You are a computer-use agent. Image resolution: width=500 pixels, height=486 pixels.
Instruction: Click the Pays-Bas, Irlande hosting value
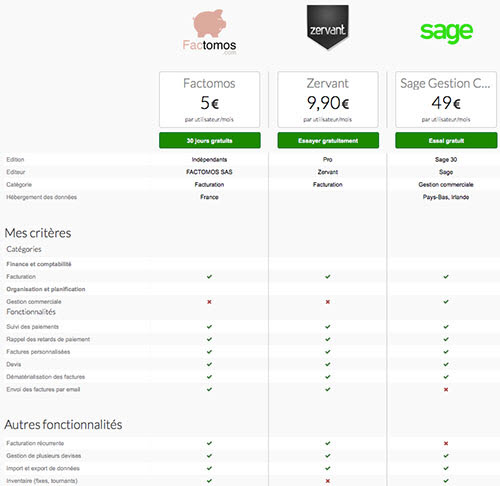(x=446, y=197)
